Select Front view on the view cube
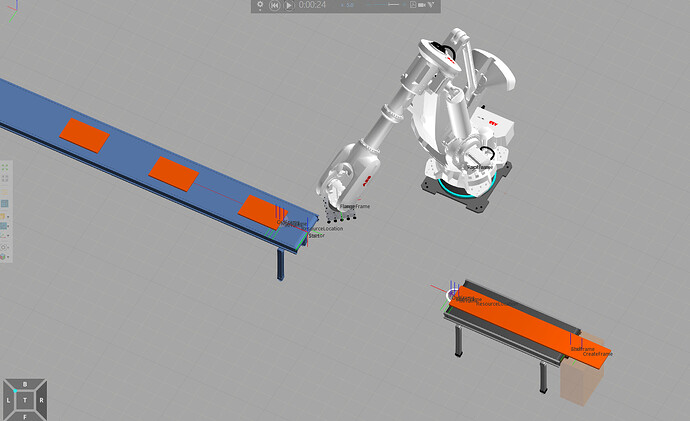This screenshot has width=690, height=421. 25,414
